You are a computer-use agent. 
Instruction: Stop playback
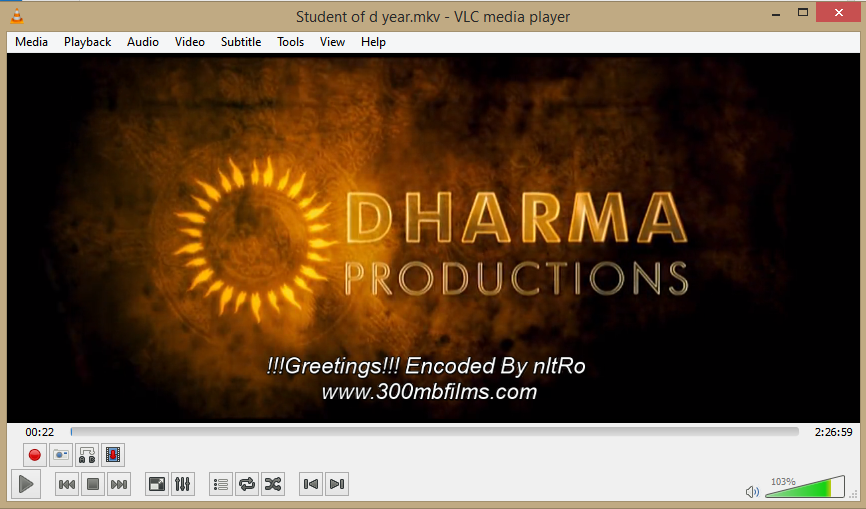93,484
